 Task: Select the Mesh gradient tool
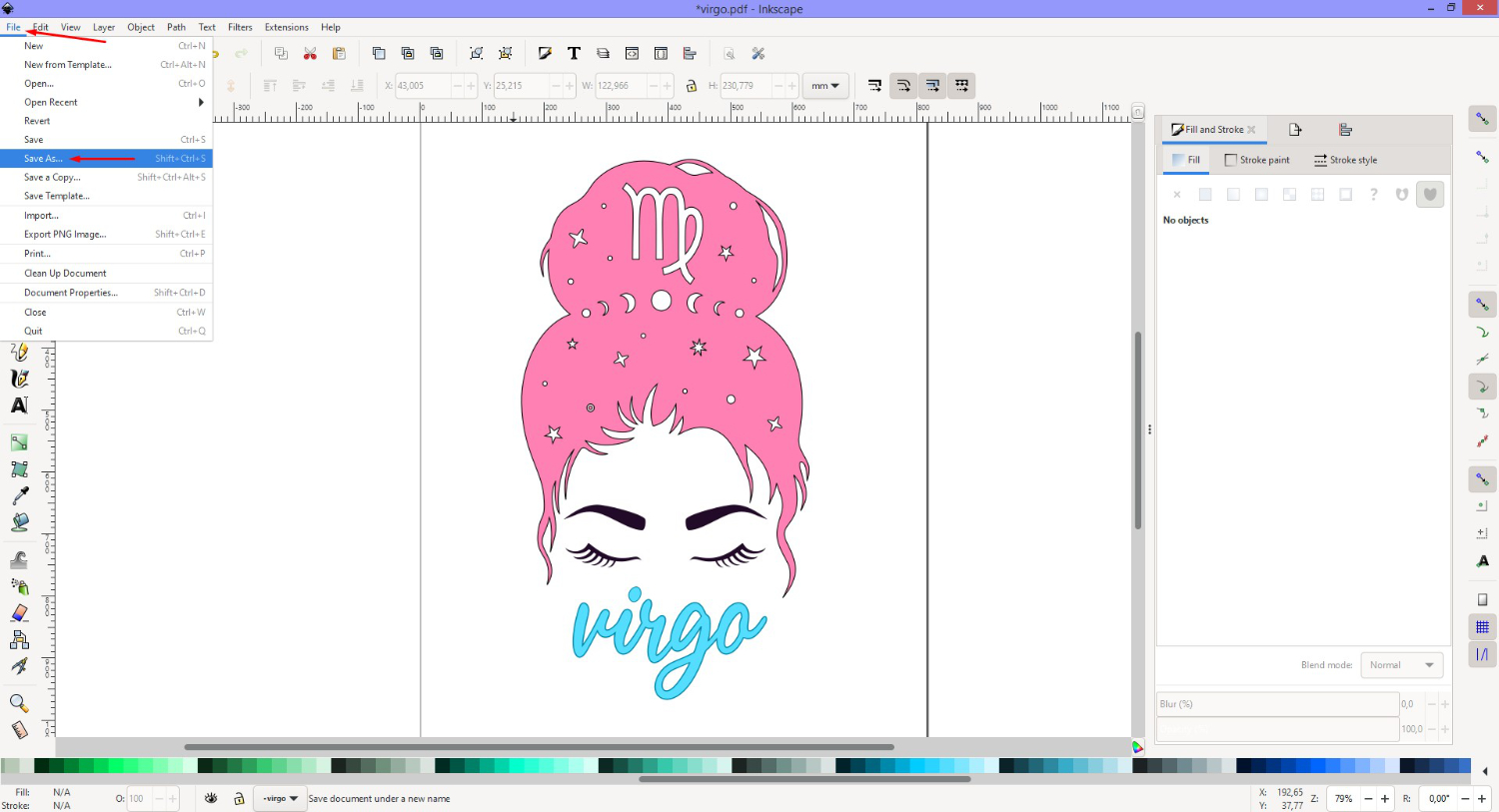coord(19,469)
